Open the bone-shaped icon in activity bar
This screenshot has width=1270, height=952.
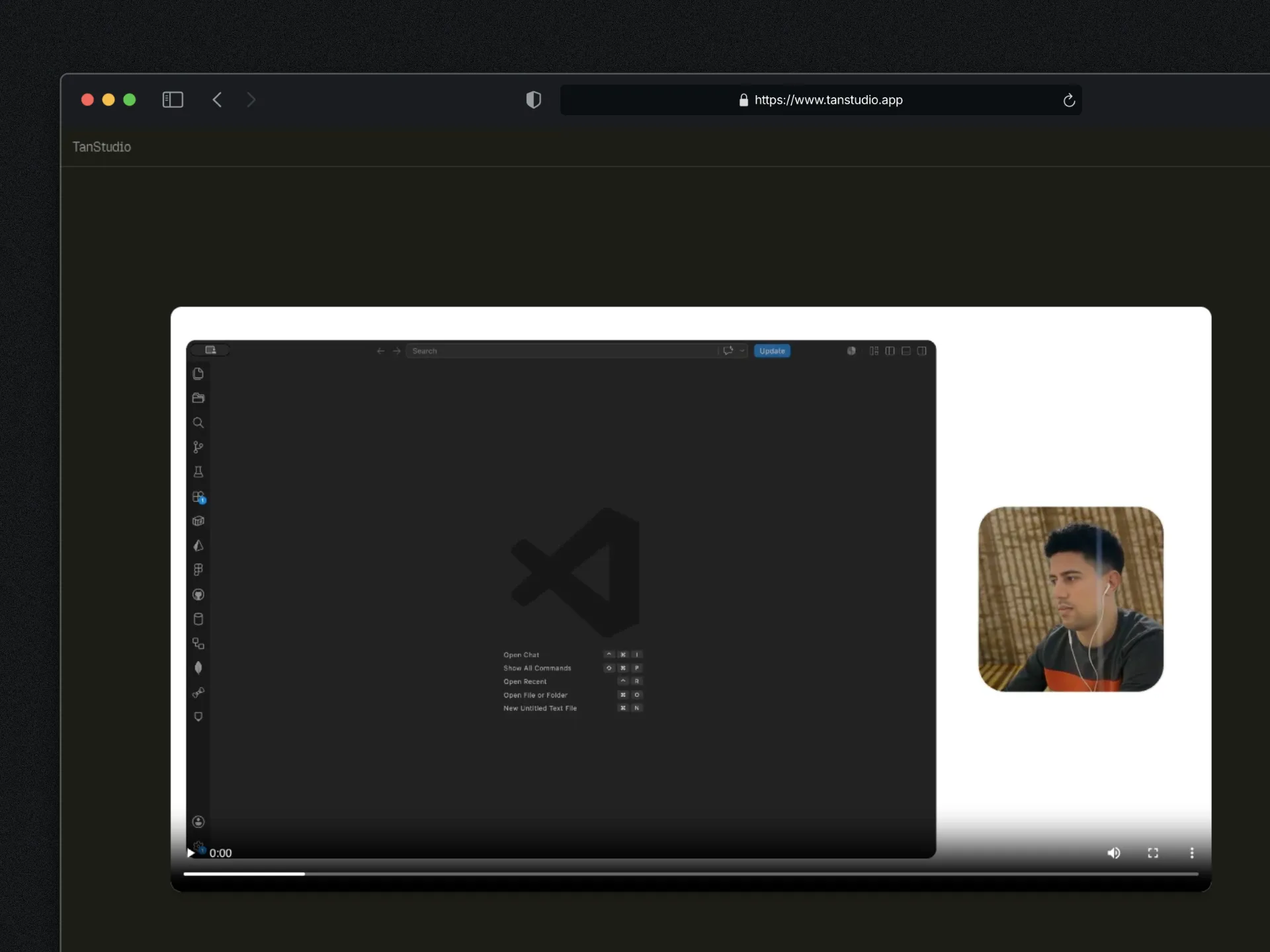[x=198, y=692]
